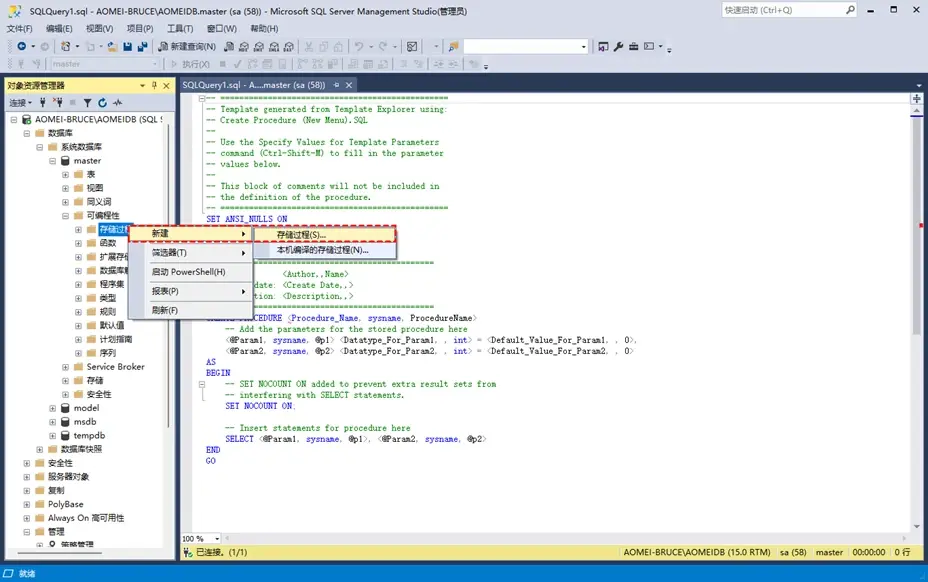This screenshot has height=582, width=928.
Task: Select 启动 PowerShell(H) in the context menu
Action: pyautogui.click(x=191, y=272)
